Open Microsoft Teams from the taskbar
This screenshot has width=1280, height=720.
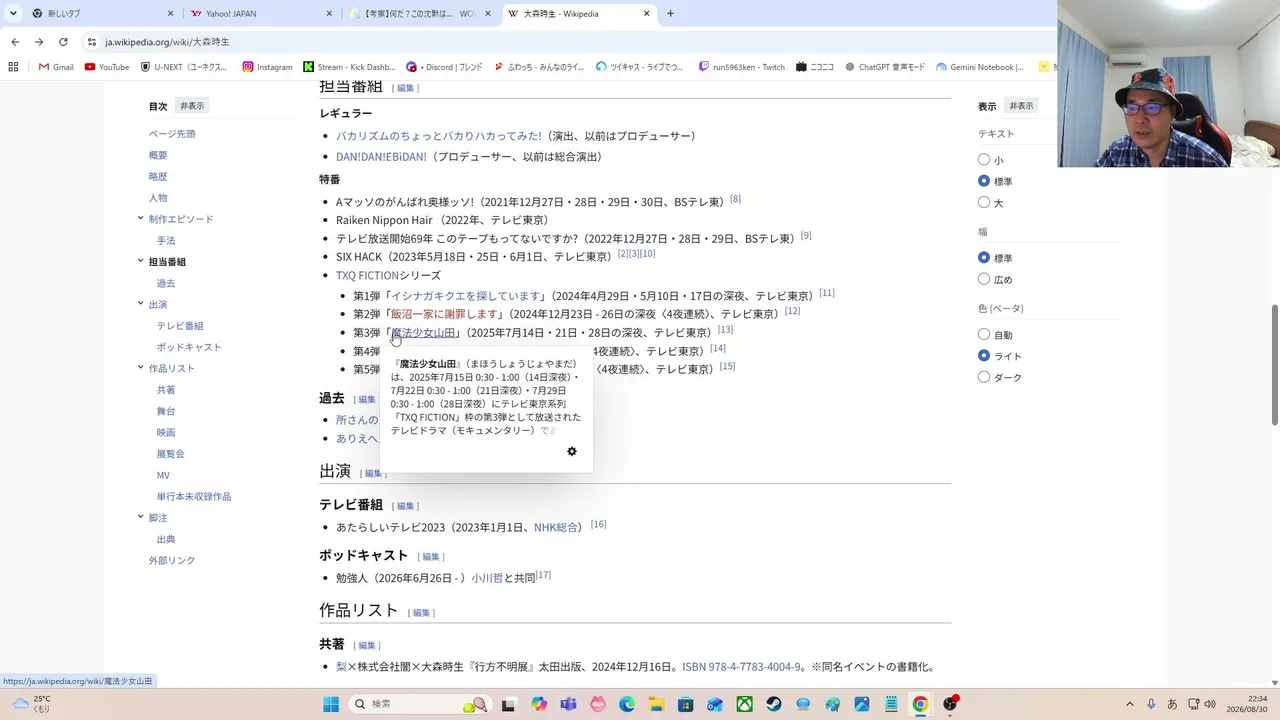569,704
